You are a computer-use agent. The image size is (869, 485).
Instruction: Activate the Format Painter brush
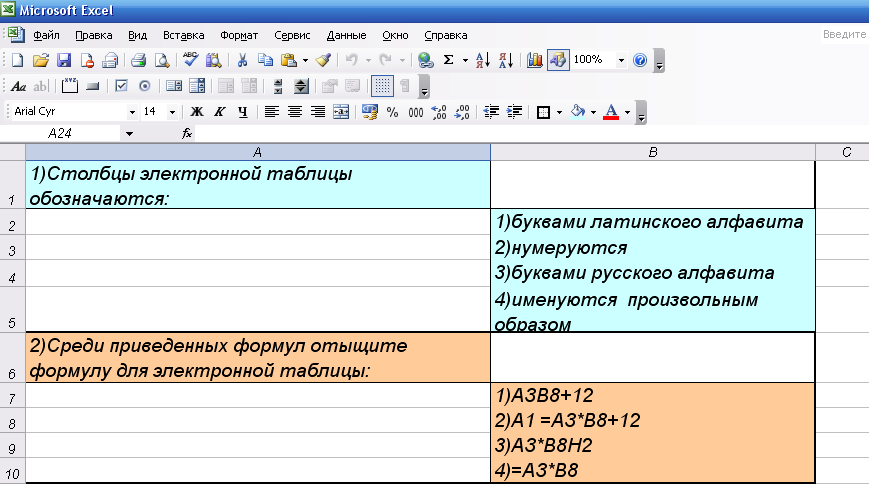click(323, 60)
